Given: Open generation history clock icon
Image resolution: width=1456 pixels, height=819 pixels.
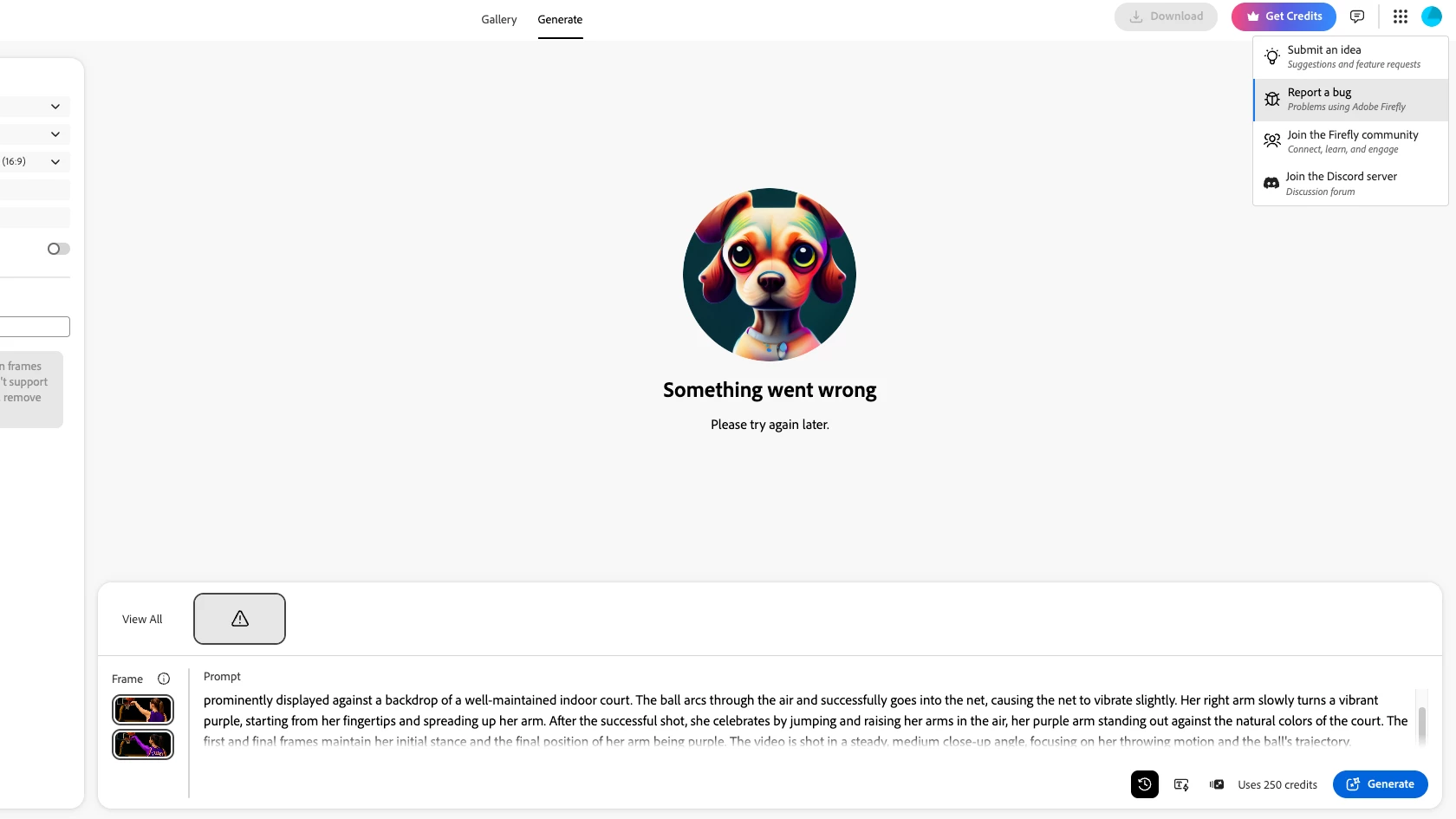Looking at the screenshot, I should 1145,784.
